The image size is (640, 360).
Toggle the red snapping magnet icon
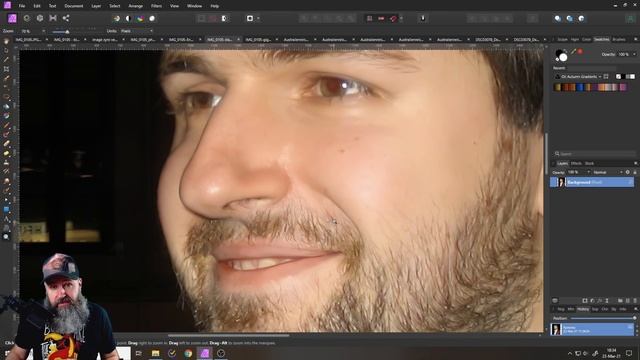pyautogui.click(x=393, y=18)
